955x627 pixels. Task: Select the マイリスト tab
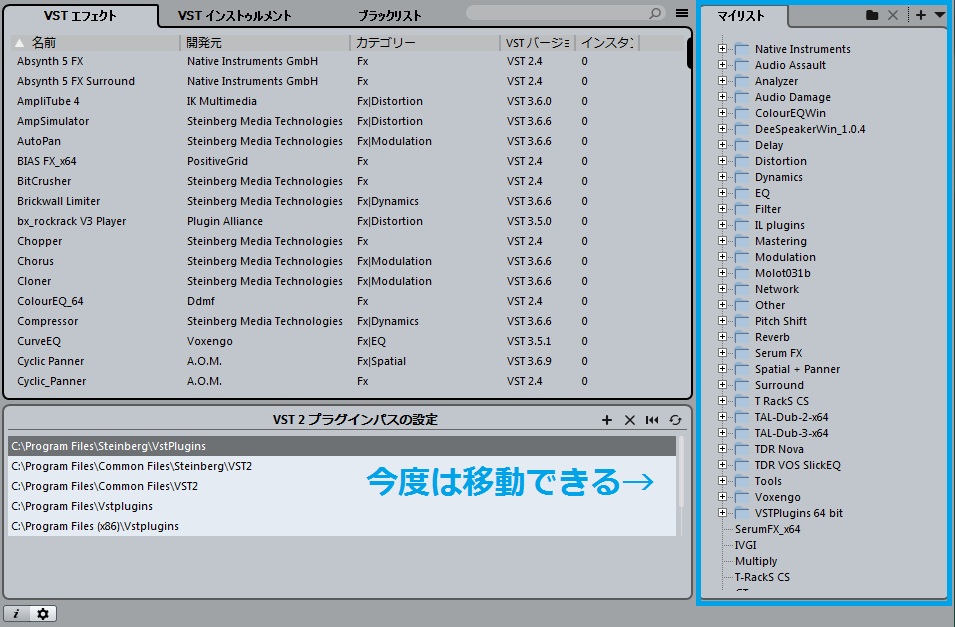click(741, 16)
